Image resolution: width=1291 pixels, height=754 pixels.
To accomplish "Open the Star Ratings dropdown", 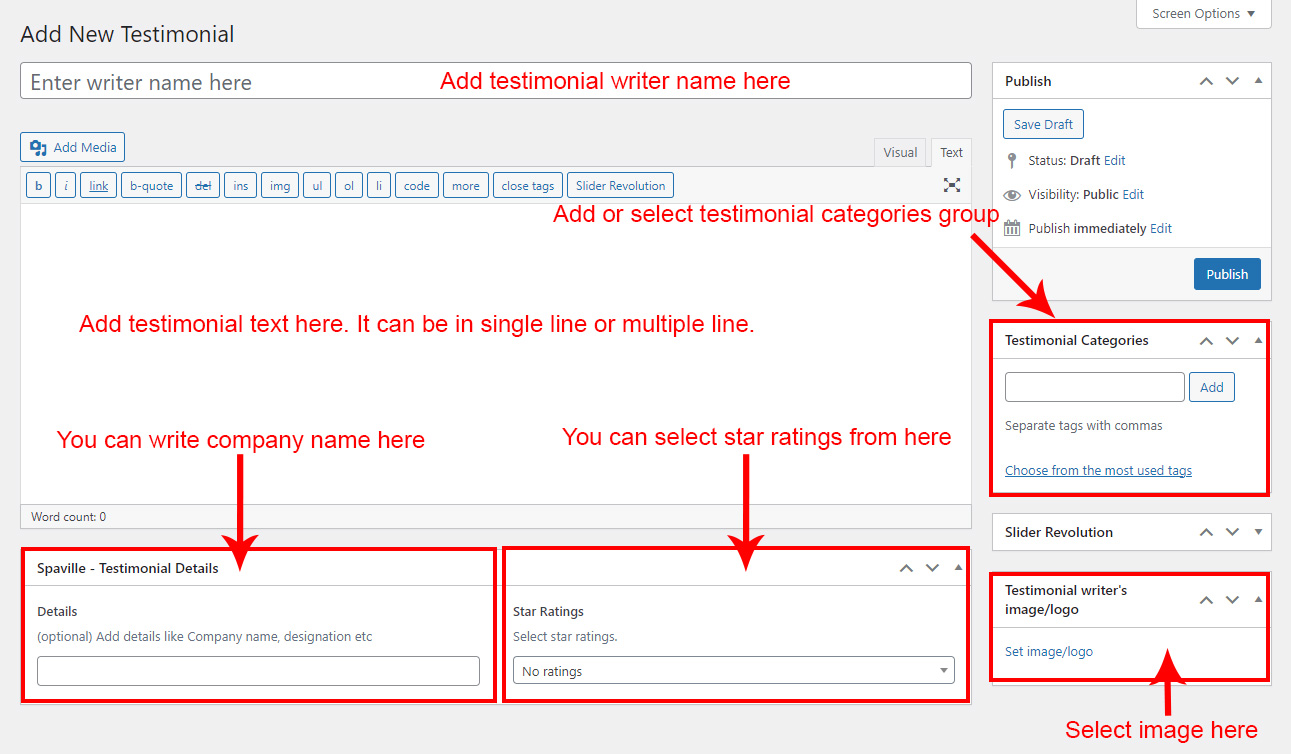I will tap(733, 671).
